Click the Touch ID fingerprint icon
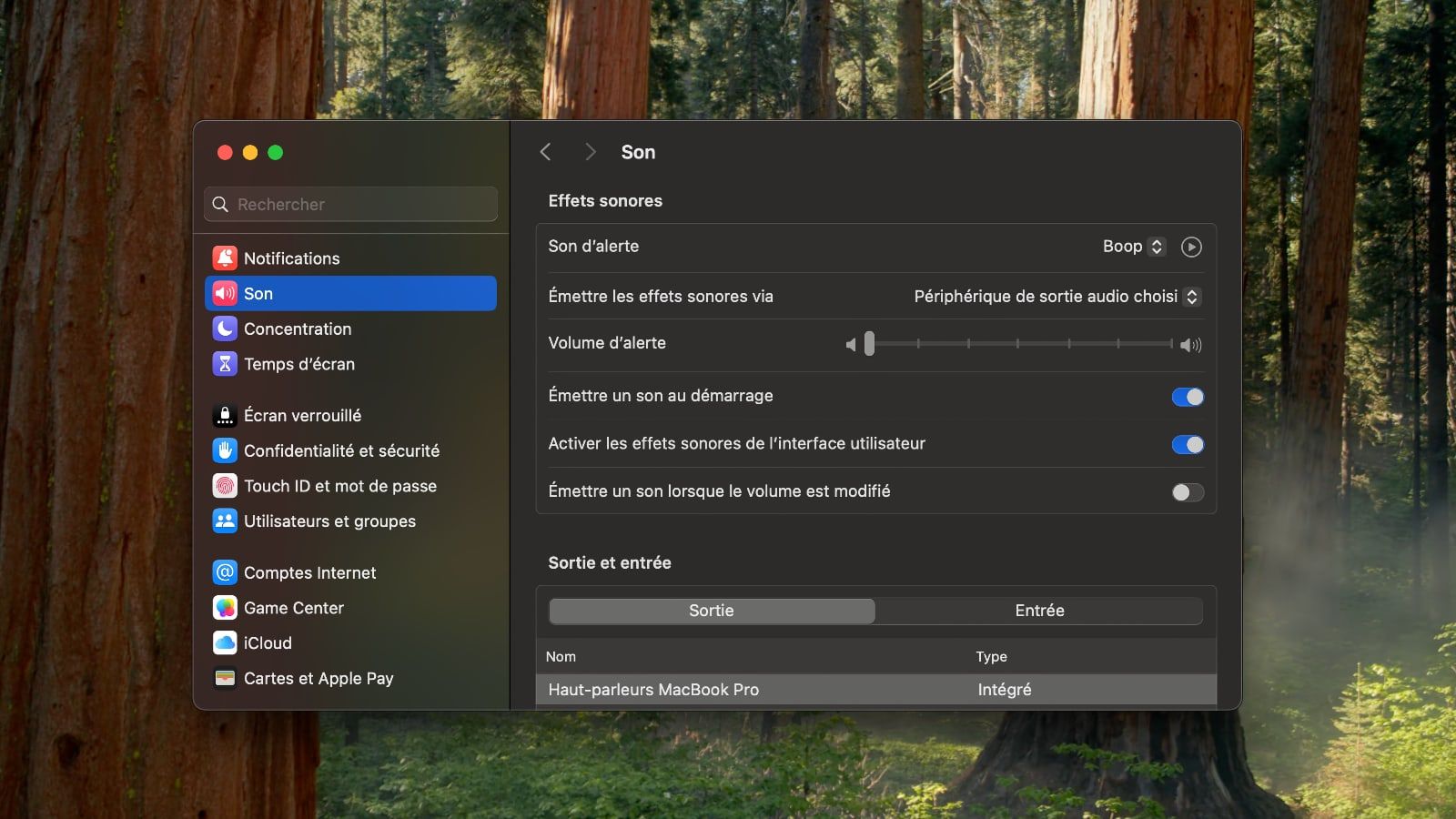Image resolution: width=1456 pixels, height=819 pixels. point(225,486)
